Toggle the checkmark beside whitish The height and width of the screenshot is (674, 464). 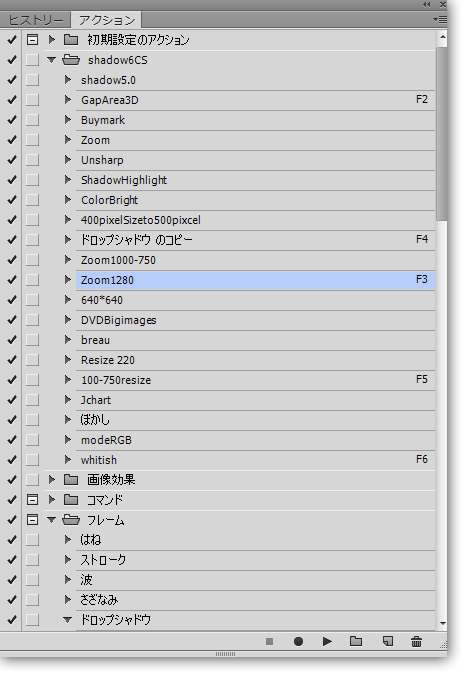point(12,460)
